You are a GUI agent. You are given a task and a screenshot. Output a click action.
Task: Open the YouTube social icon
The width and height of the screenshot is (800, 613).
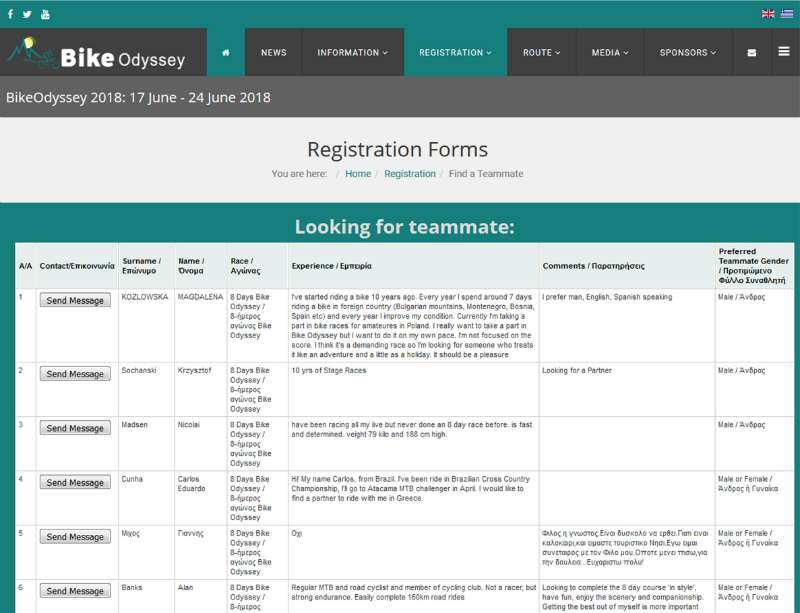point(45,14)
